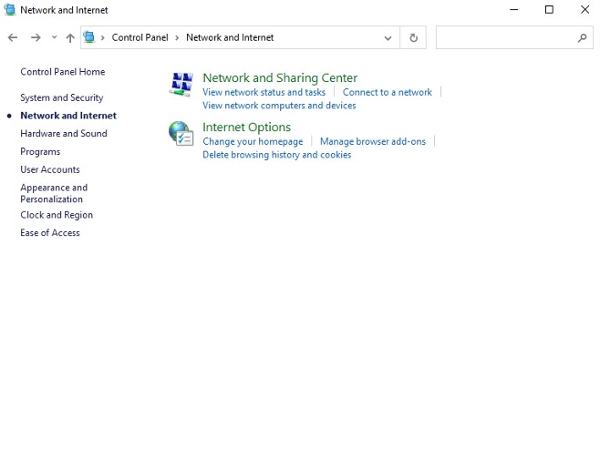The width and height of the screenshot is (600, 469).
Task: Go up one level with Up arrow
Action: (70, 37)
